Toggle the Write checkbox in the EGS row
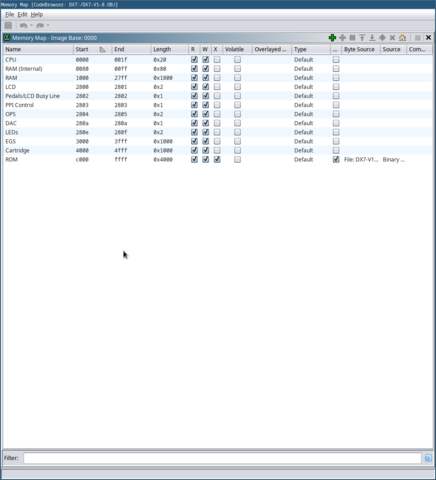This screenshot has width=436, height=480. [x=206, y=141]
